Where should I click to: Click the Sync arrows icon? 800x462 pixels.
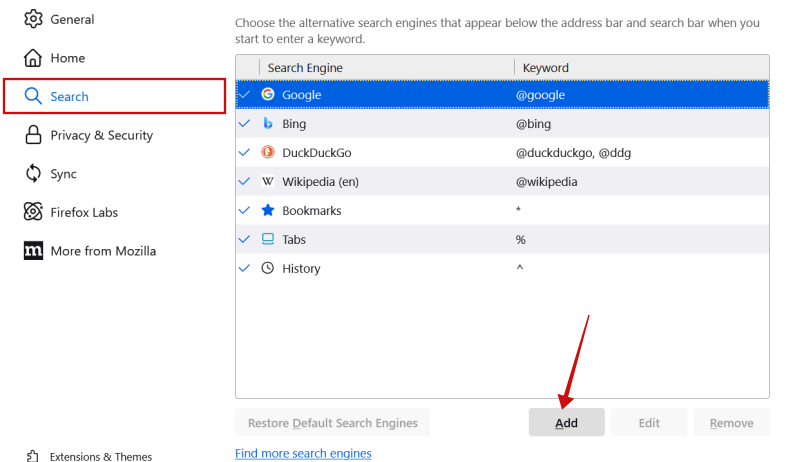pyautogui.click(x=33, y=173)
